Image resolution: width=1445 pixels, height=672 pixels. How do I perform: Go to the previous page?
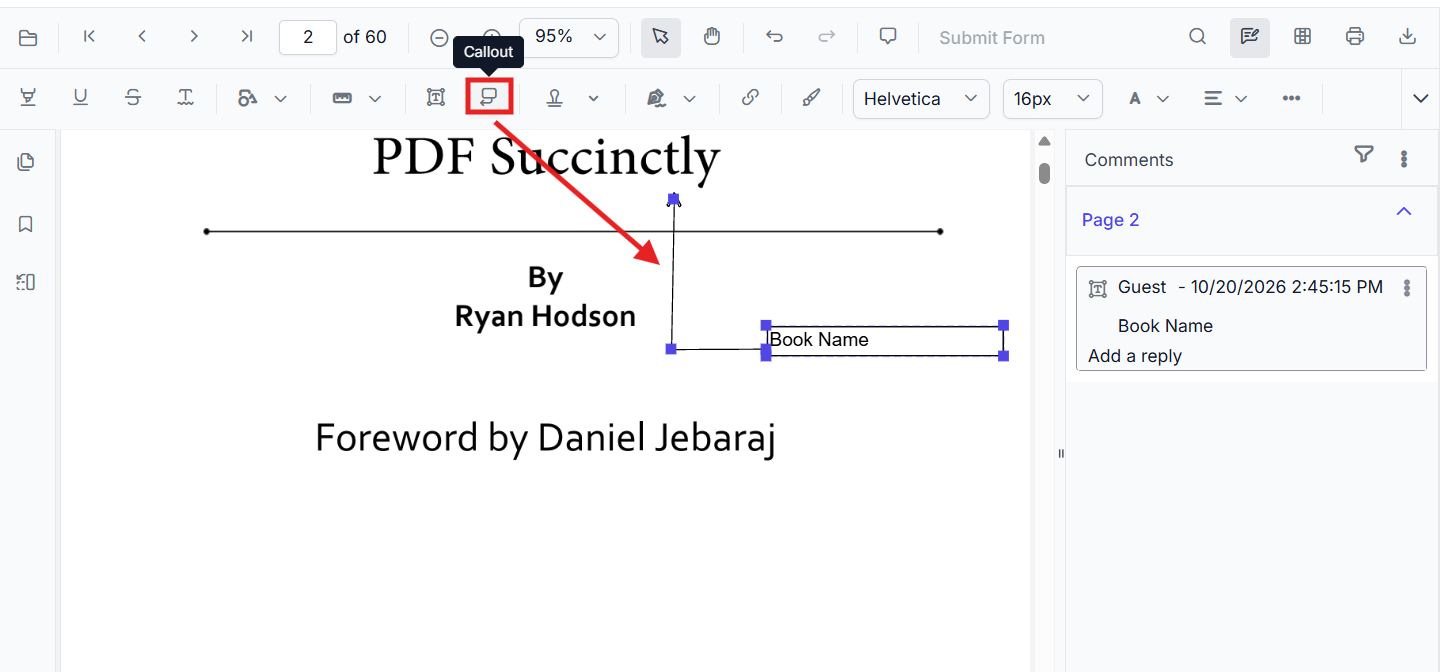point(142,37)
